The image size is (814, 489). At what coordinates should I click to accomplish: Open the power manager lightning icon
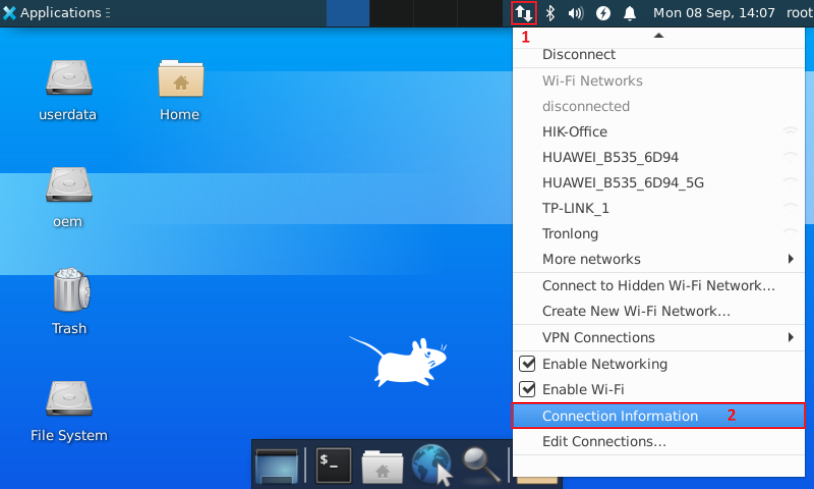tap(603, 13)
